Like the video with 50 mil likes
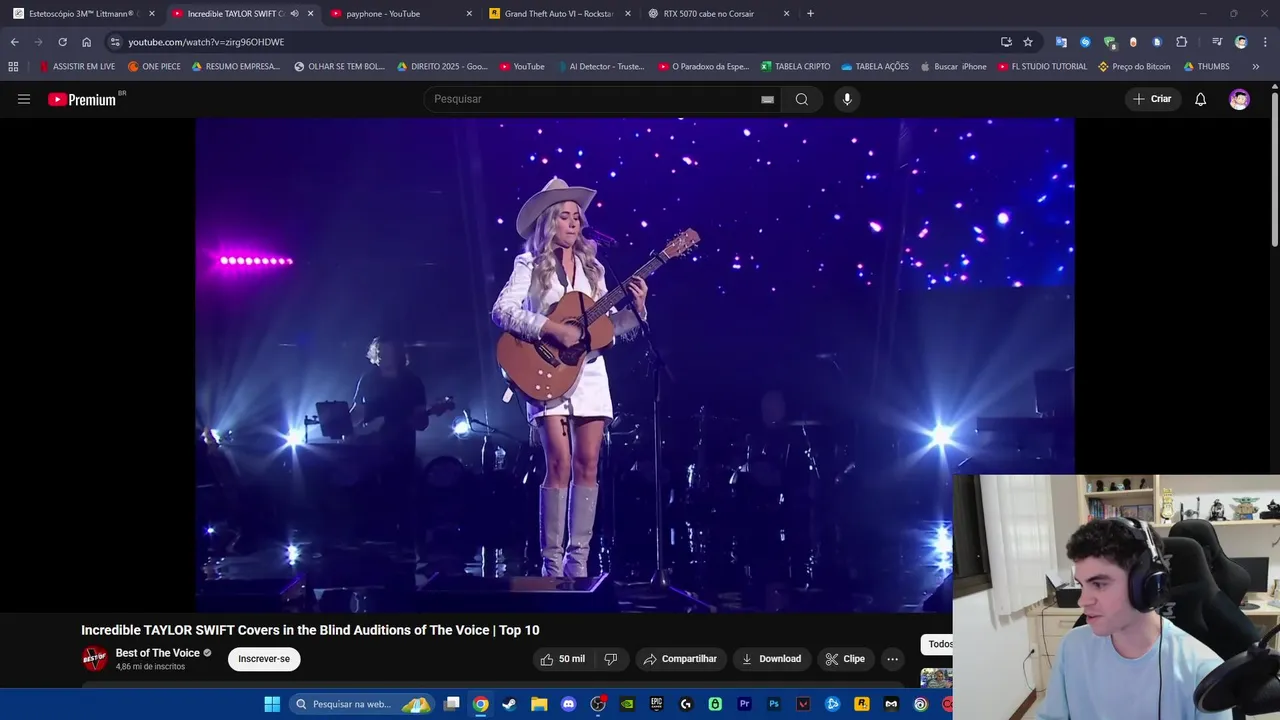 (x=563, y=659)
